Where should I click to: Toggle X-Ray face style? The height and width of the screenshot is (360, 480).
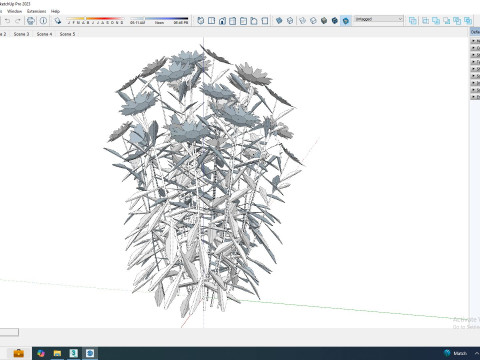pyautogui.click(x=279, y=21)
